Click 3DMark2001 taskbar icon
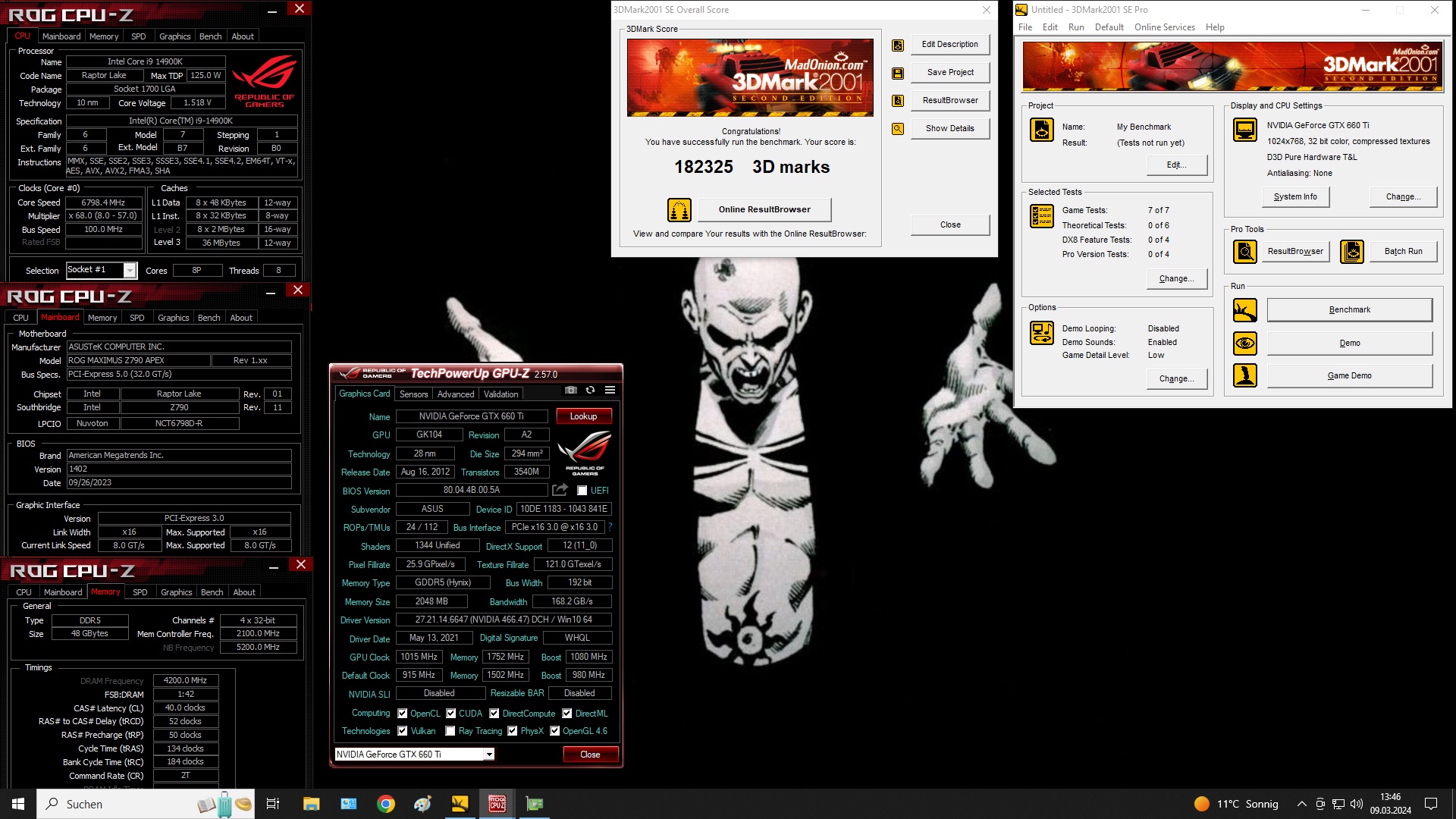The image size is (1456, 819). click(x=460, y=804)
